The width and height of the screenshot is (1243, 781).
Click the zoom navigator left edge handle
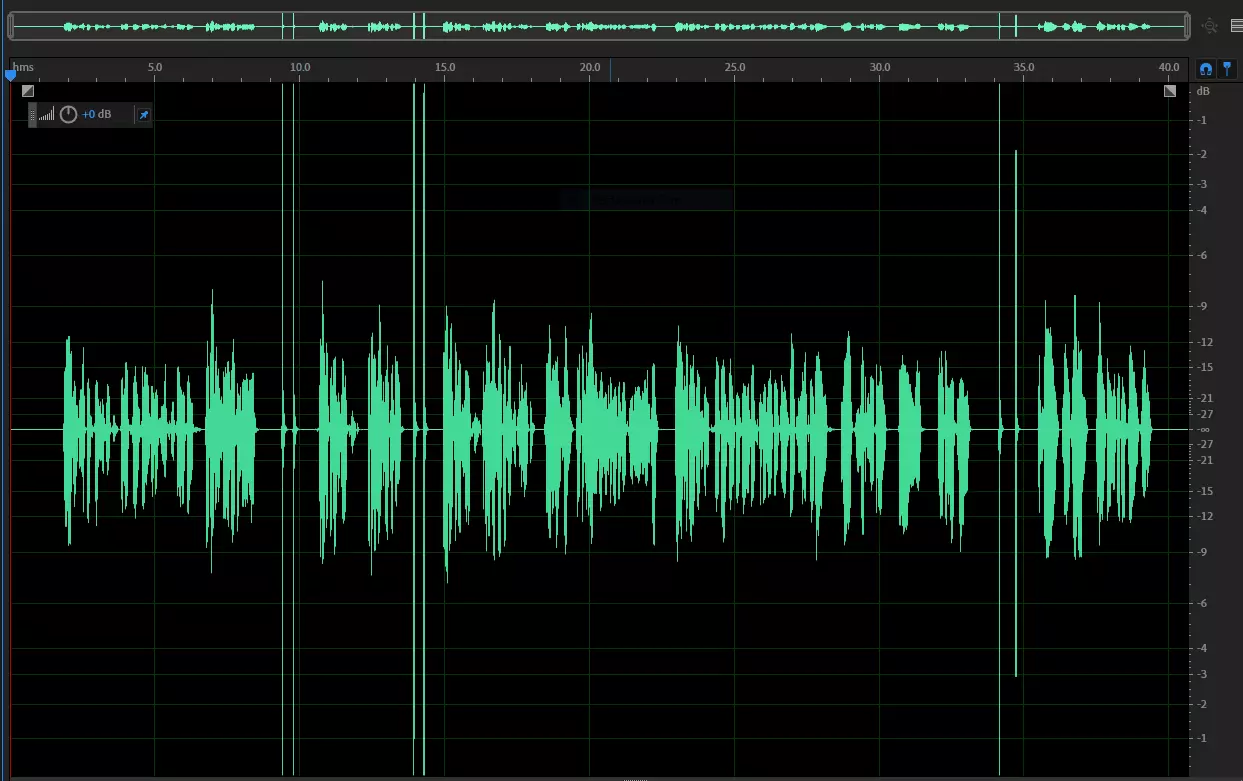pyautogui.click(x=10, y=26)
